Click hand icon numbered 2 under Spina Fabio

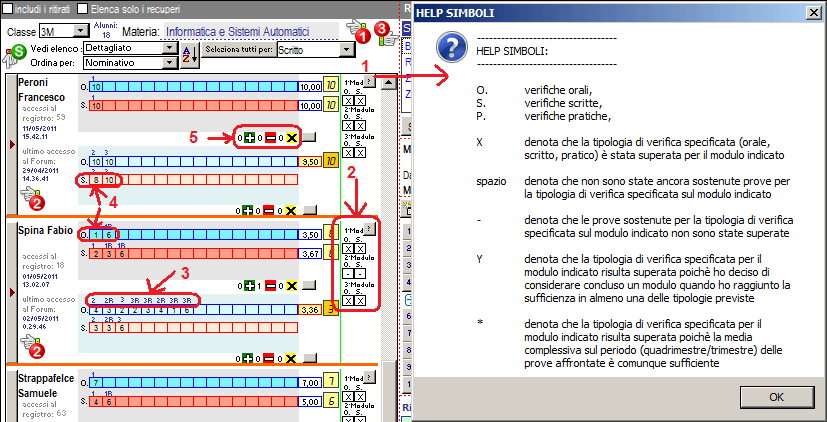32,349
